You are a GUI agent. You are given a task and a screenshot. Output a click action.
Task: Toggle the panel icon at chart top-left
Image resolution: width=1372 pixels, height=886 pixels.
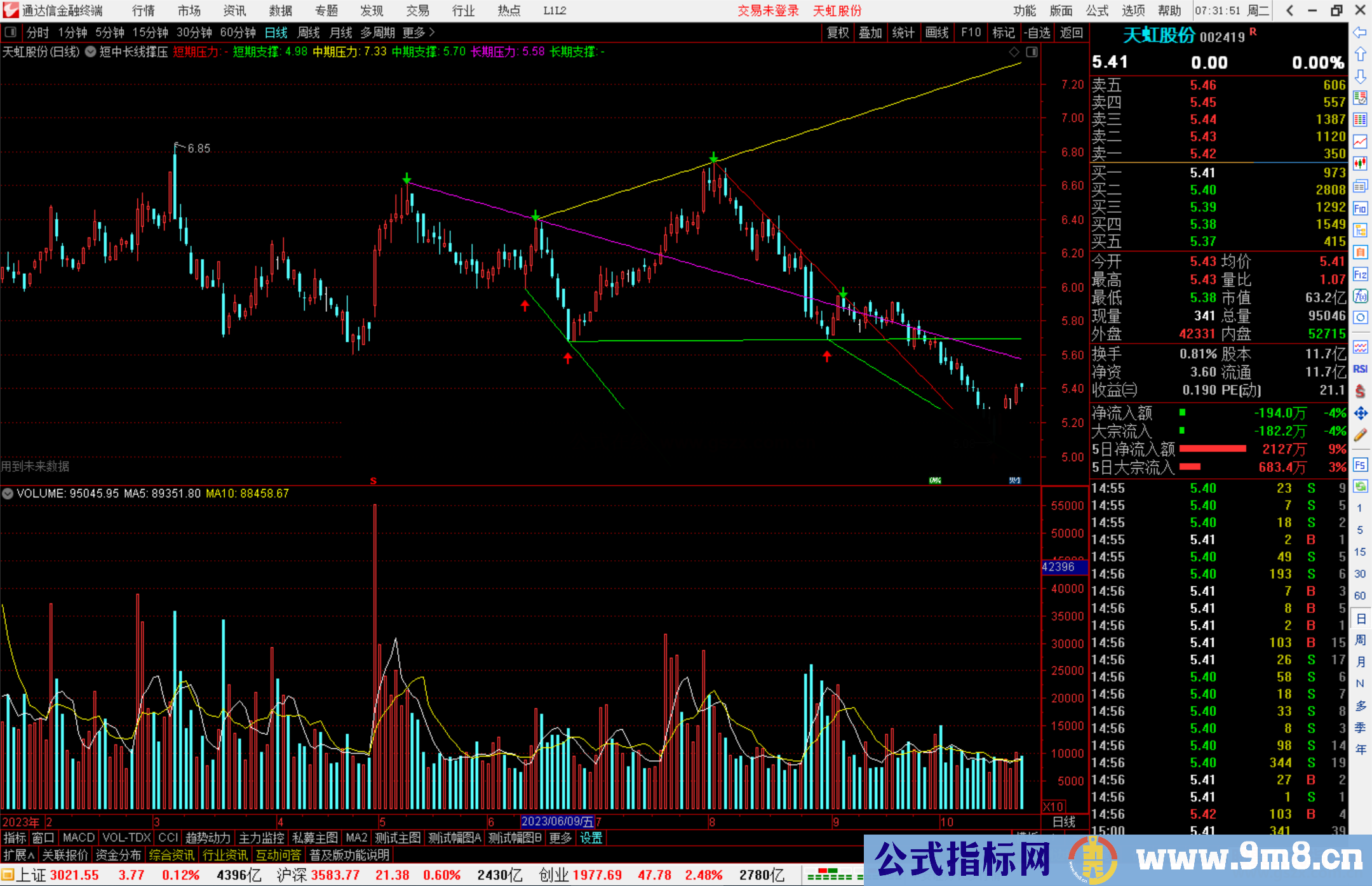[10, 32]
